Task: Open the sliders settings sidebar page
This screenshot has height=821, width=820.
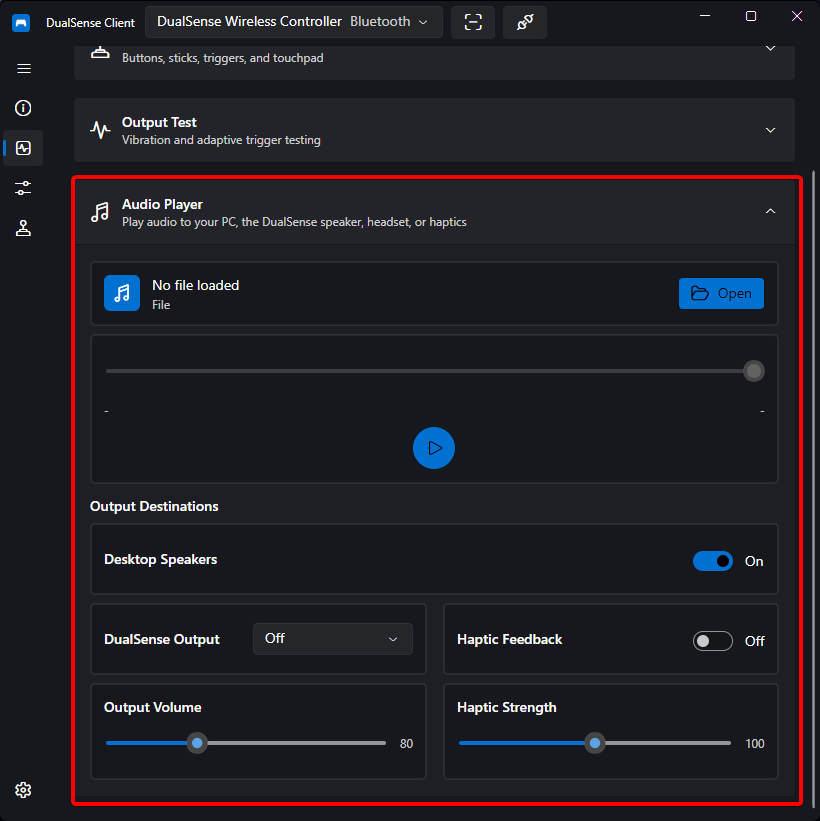Action: tap(23, 188)
